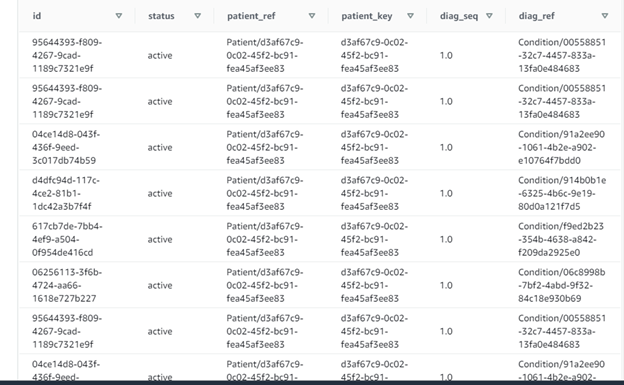Select id cell 617cb7de-7bb4-4ef9-a504

pos(67,239)
